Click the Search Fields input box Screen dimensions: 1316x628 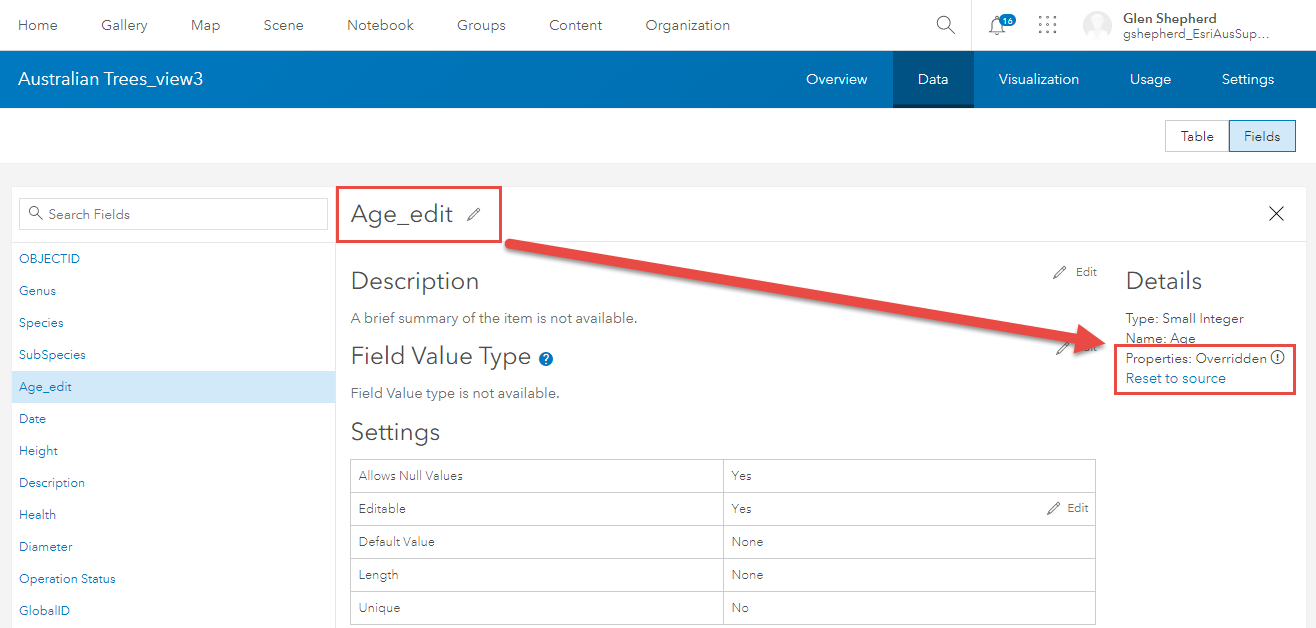172,214
